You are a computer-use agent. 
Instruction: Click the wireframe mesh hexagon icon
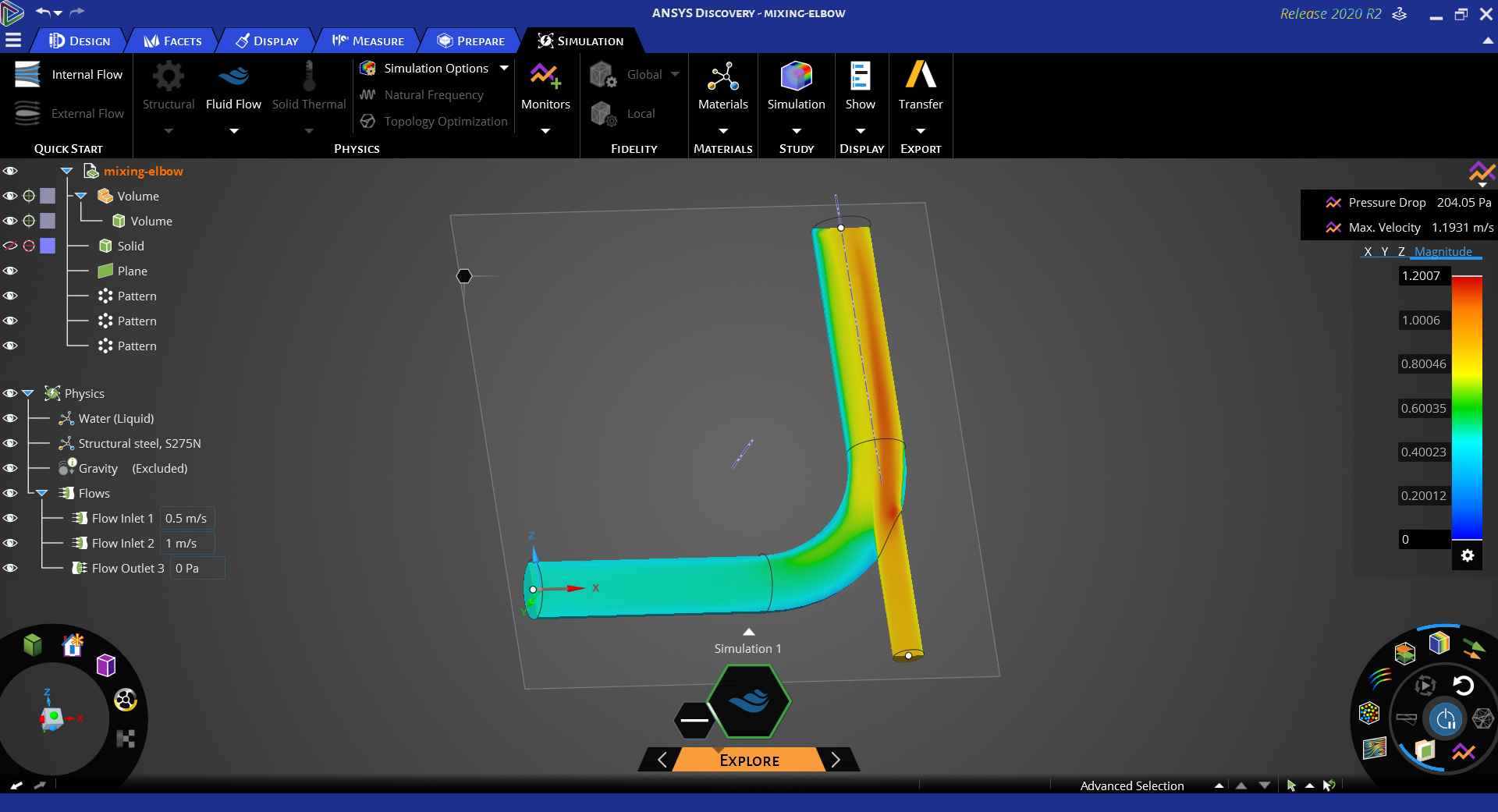tap(1483, 718)
